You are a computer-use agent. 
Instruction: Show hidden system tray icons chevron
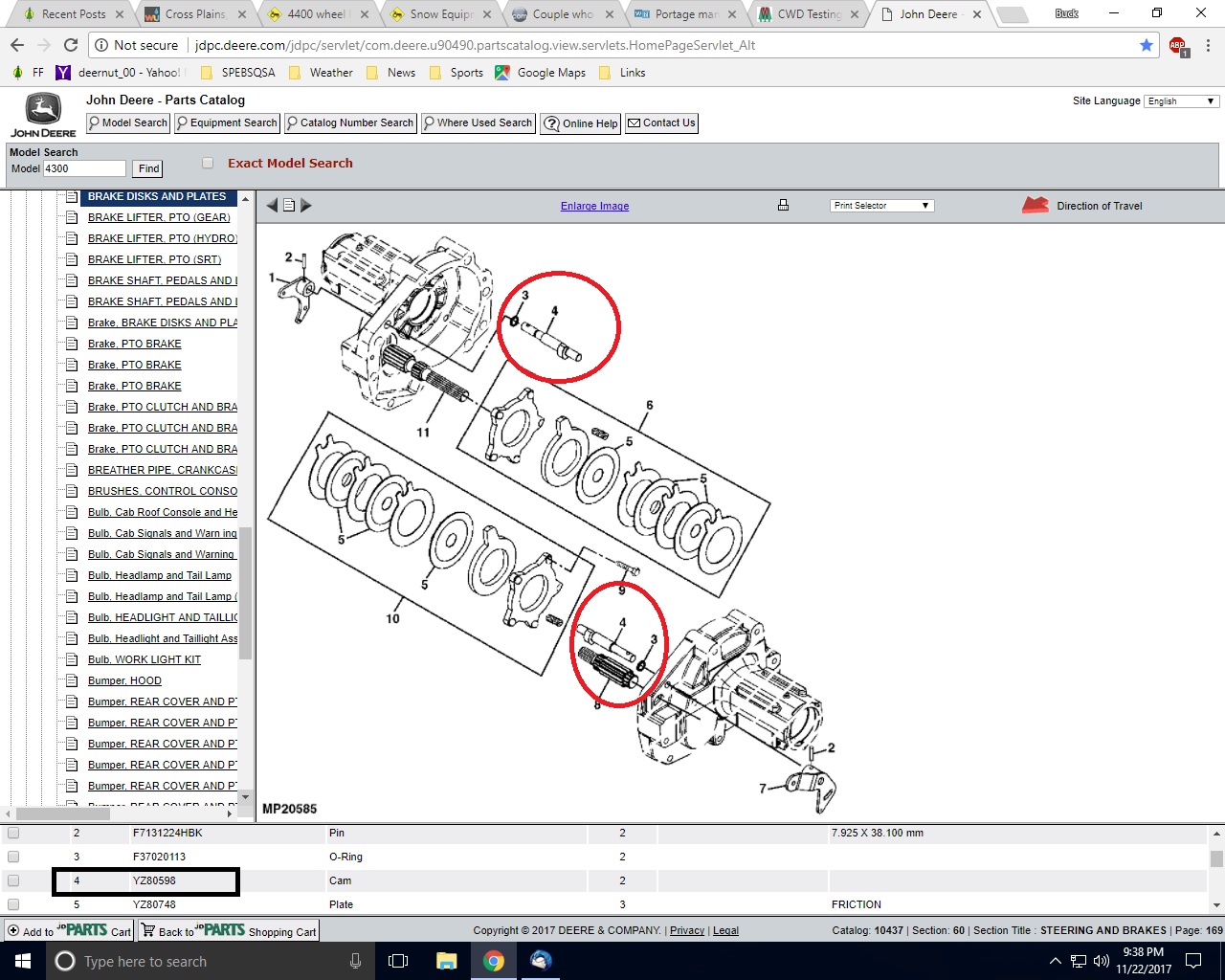tap(1056, 961)
